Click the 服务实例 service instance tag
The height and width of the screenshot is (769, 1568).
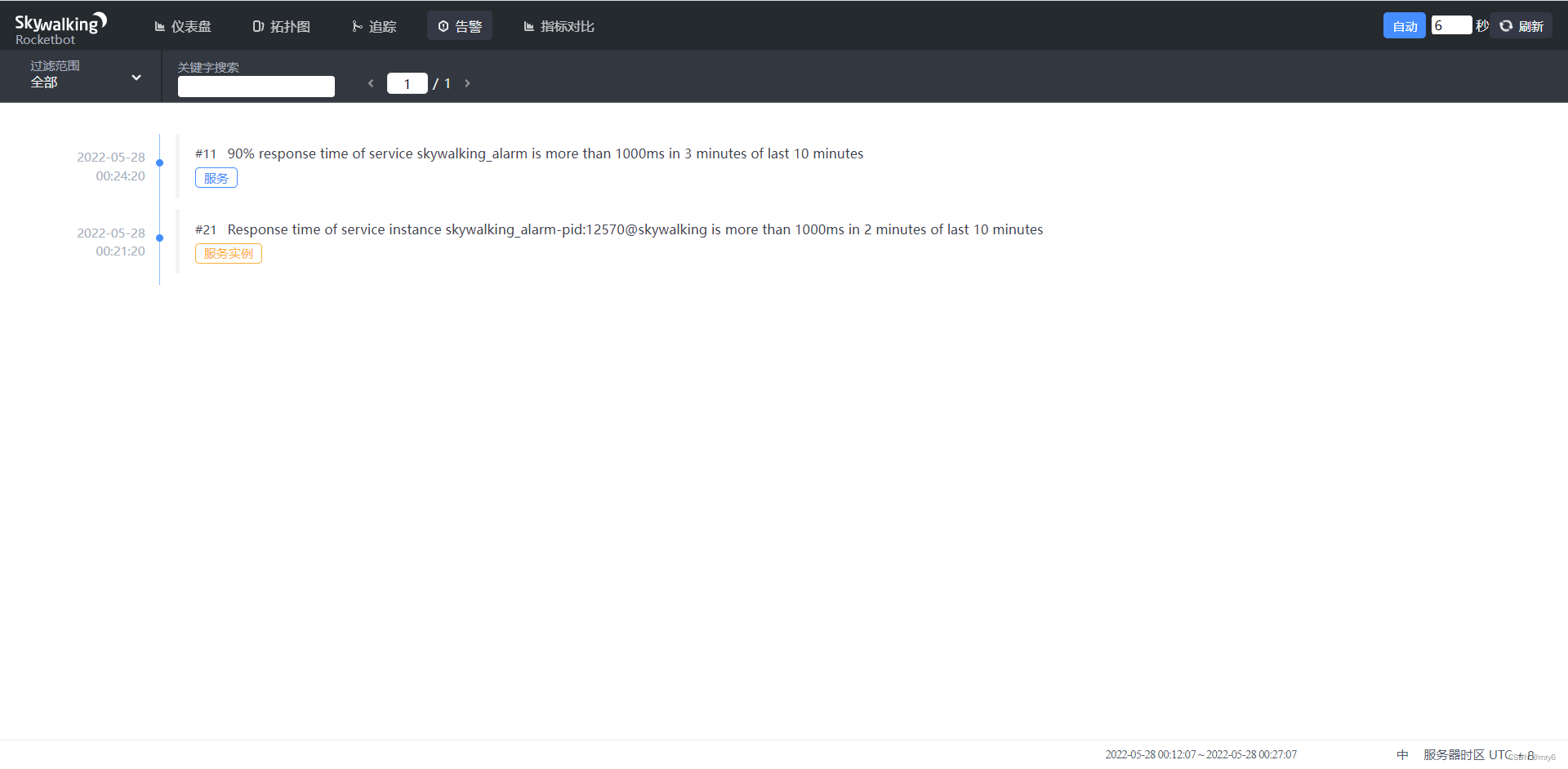[x=229, y=254]
